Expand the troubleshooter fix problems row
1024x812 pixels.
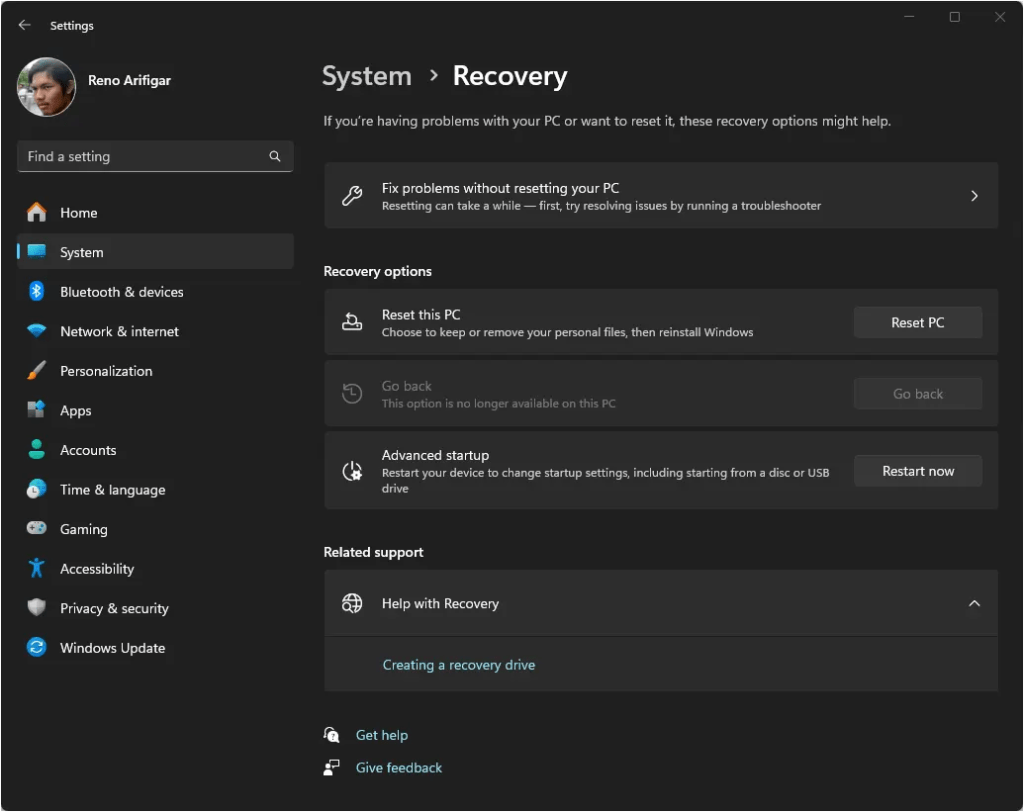(x=974, y=195)
